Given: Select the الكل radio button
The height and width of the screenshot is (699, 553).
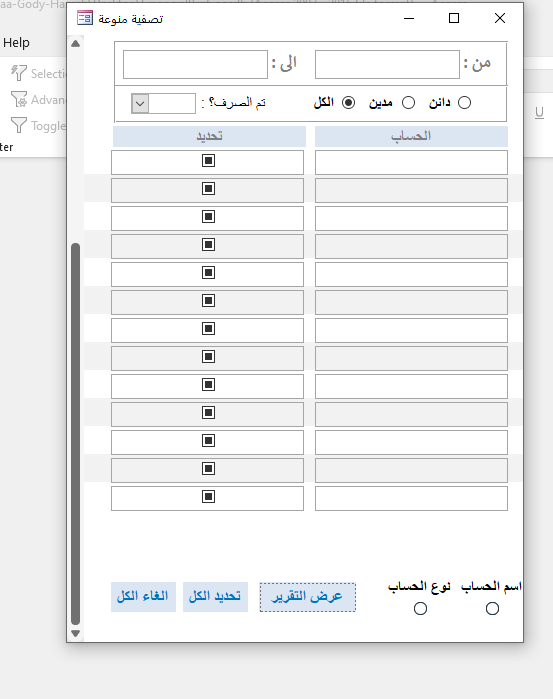Looking at the screenshot, I should point(348,103).
